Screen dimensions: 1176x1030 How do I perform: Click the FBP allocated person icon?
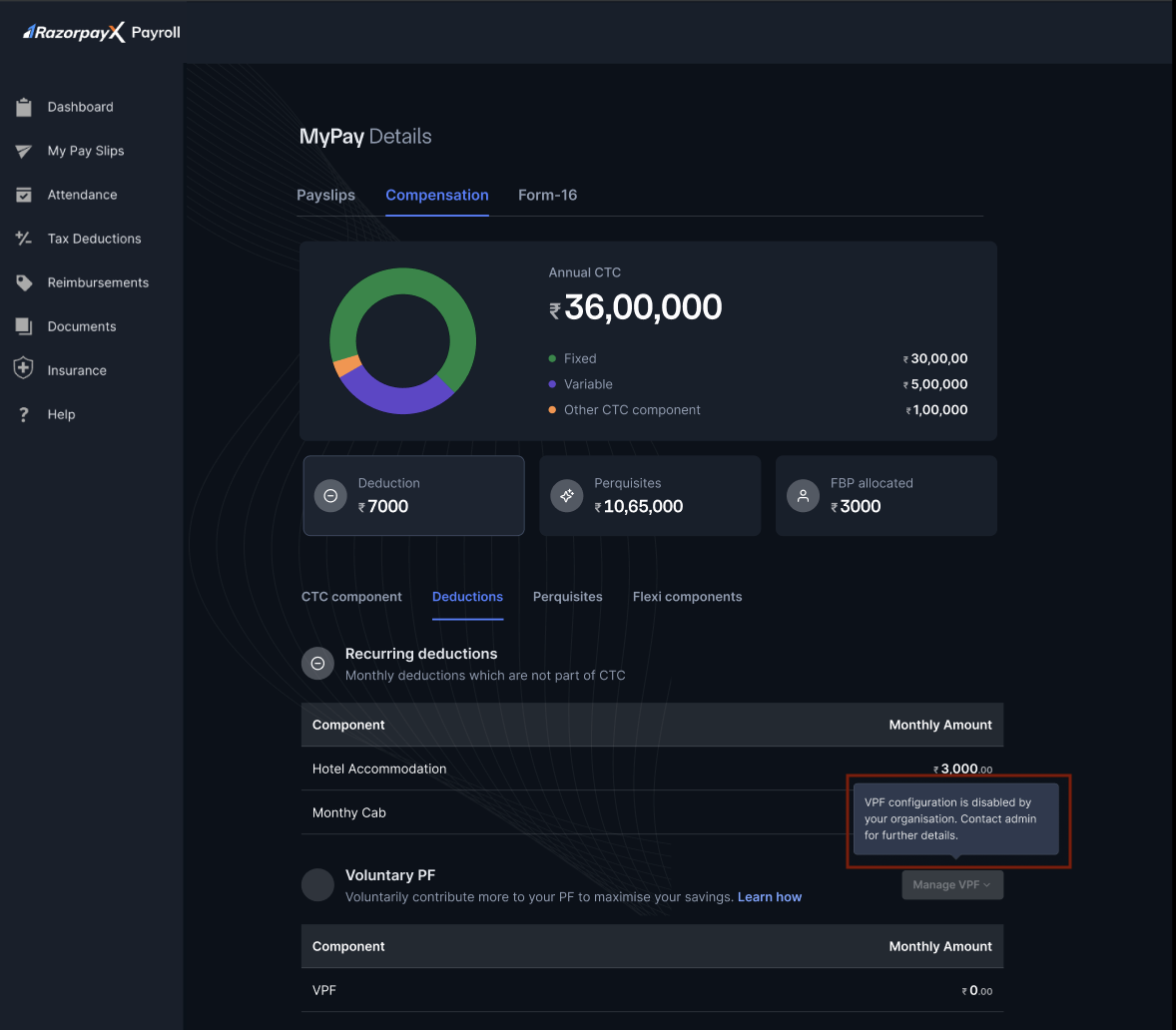[x=803, y=495]
